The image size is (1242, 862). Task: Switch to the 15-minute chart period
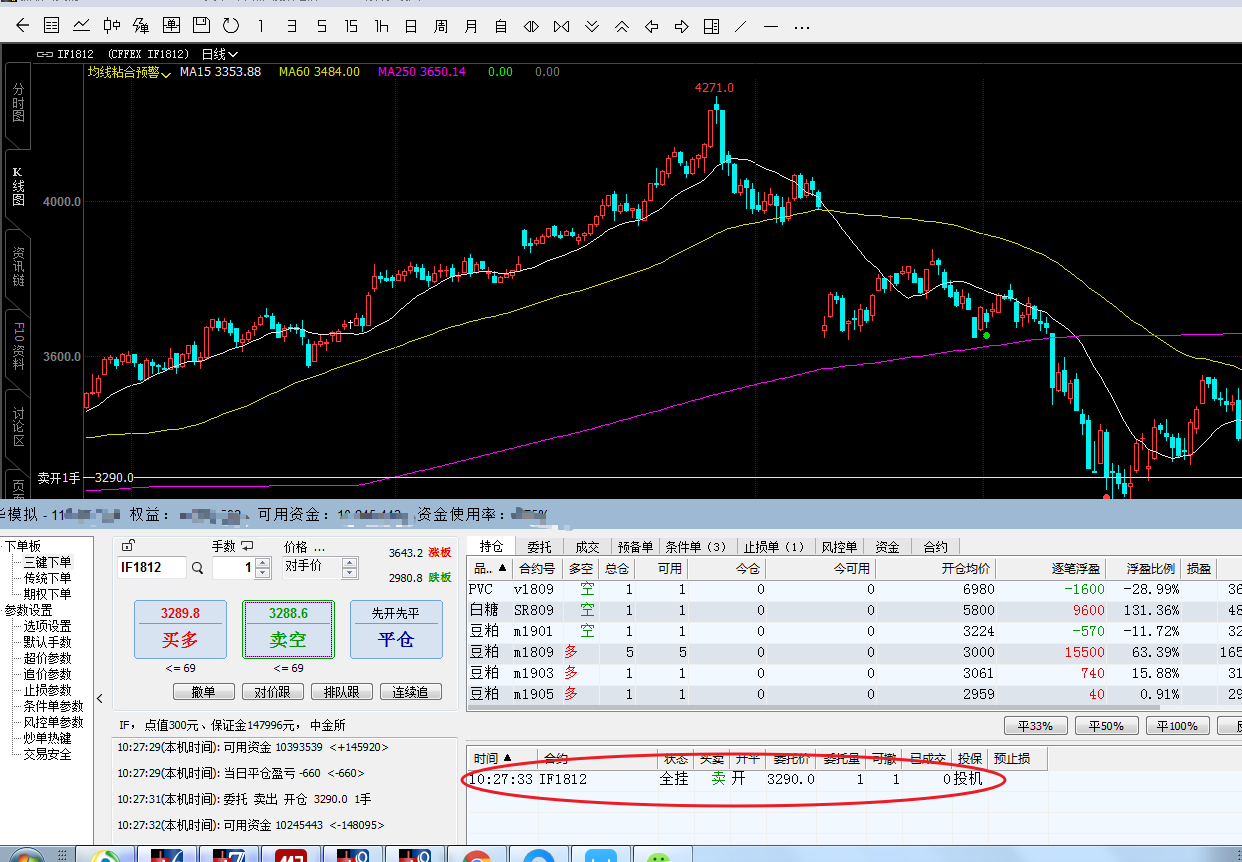(351, 25)
